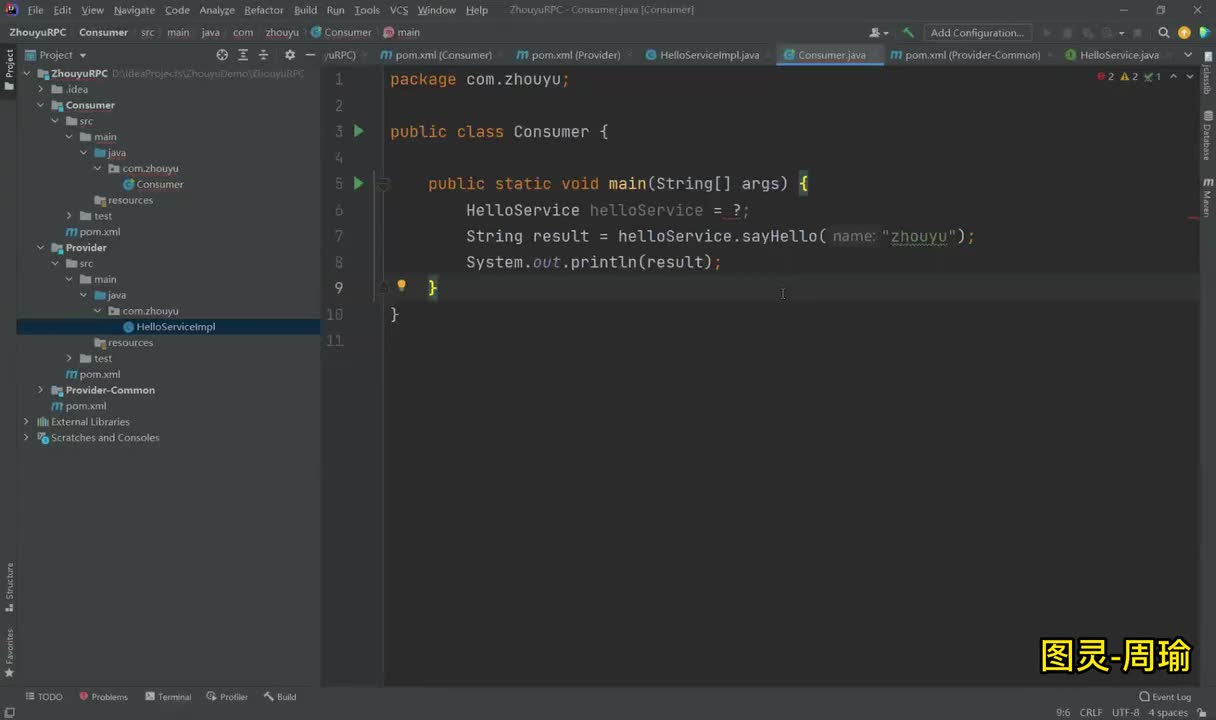
Task: Toggle read-only lock in status bar
Action: [x=1201, y=712]
